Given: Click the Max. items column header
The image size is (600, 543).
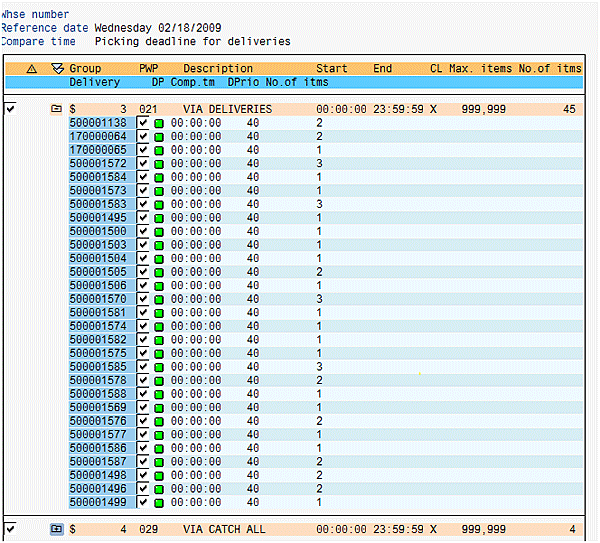Looking at the screenshot, I should [478, 69].
